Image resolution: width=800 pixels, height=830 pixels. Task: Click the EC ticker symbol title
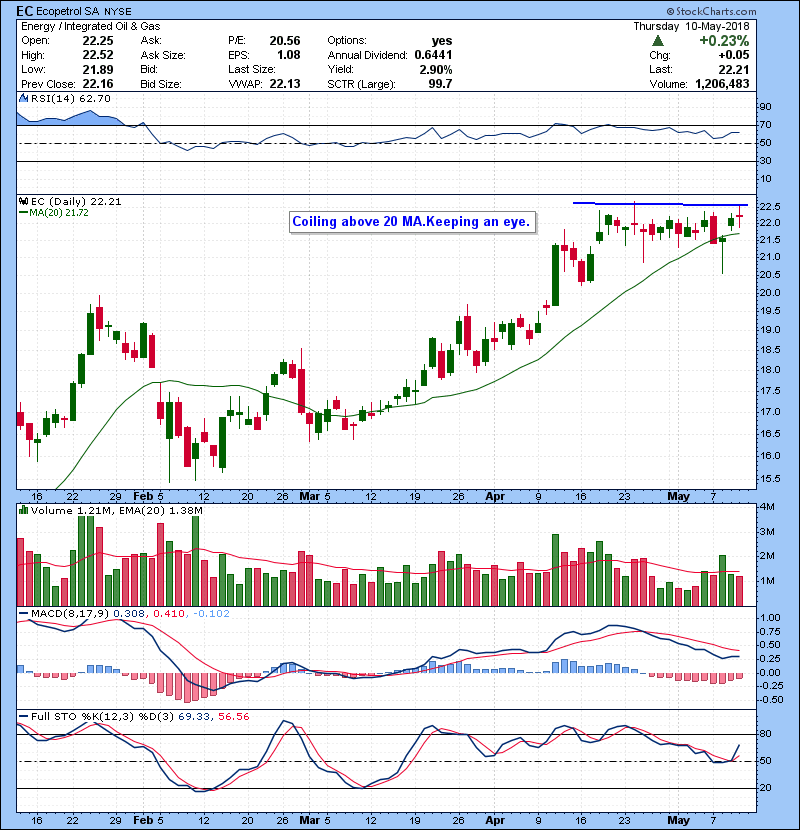coord(25,11)
